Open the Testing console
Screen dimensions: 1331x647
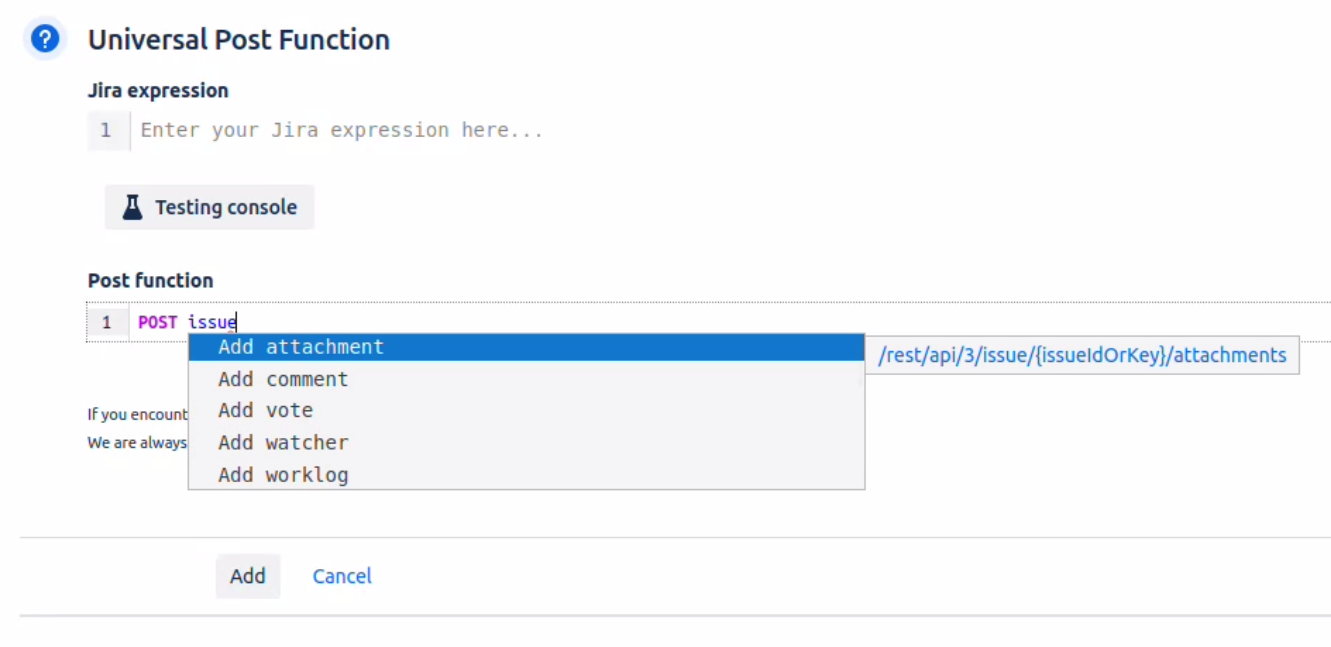coord(210,207)
